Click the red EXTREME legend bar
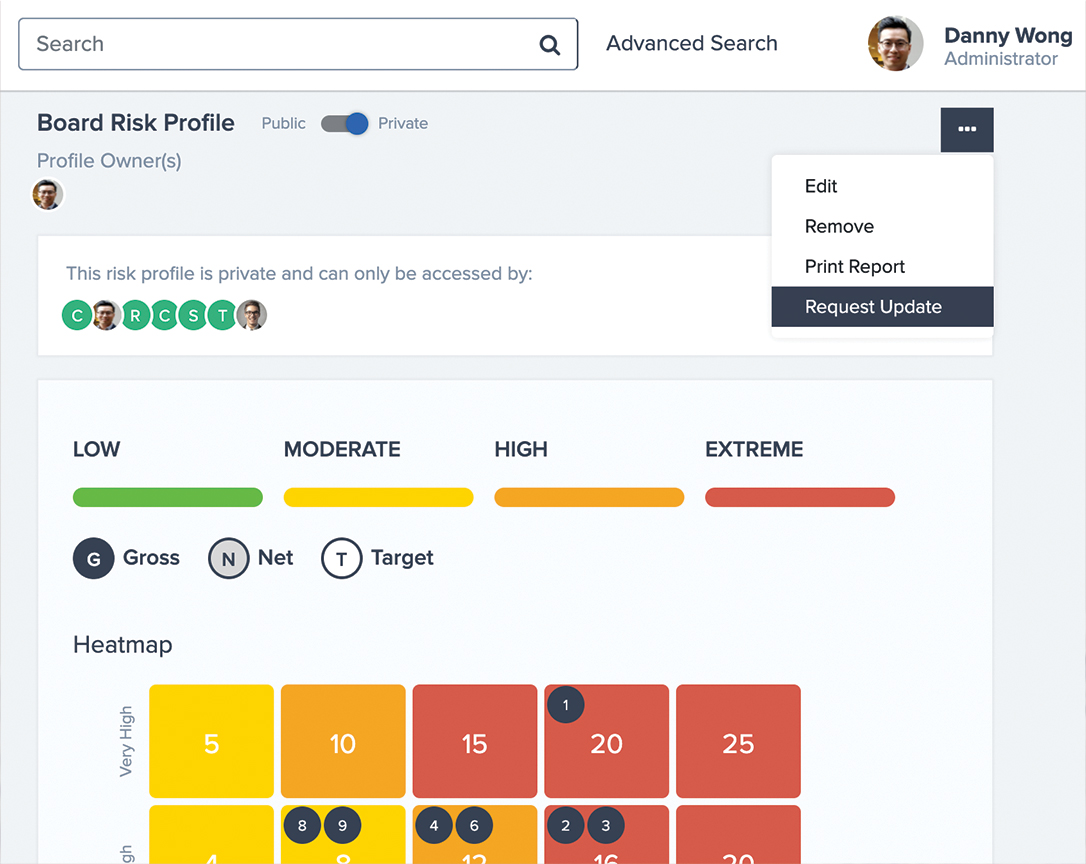Image resolution: width=1086 pixels, height=864 pixels. point(800,497)
